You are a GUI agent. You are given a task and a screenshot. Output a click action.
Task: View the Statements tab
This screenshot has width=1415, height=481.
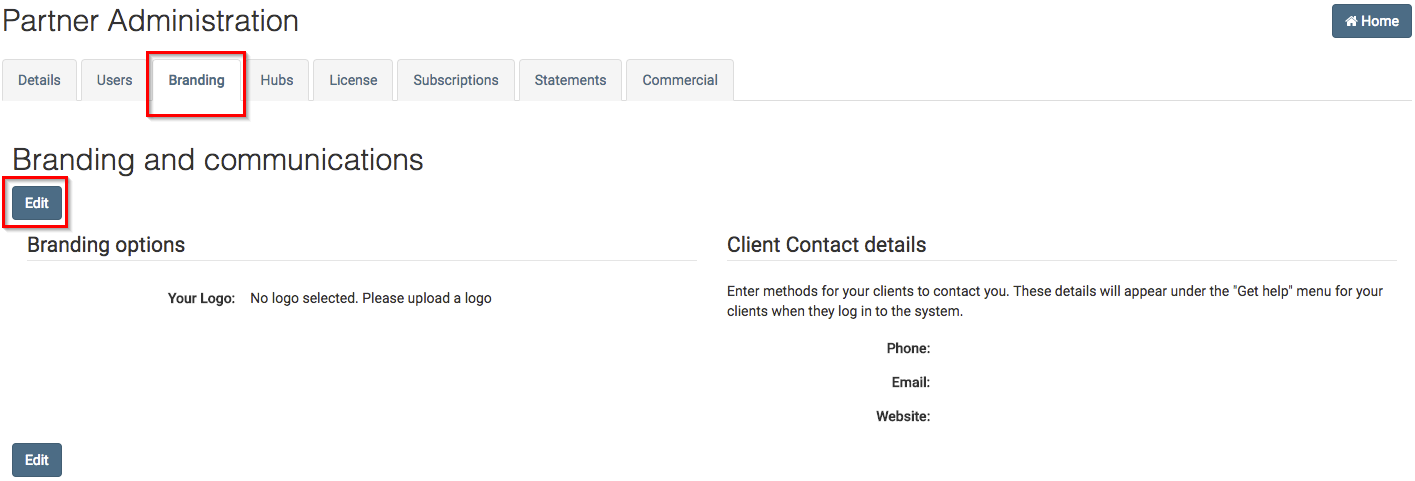click(570, 80)
